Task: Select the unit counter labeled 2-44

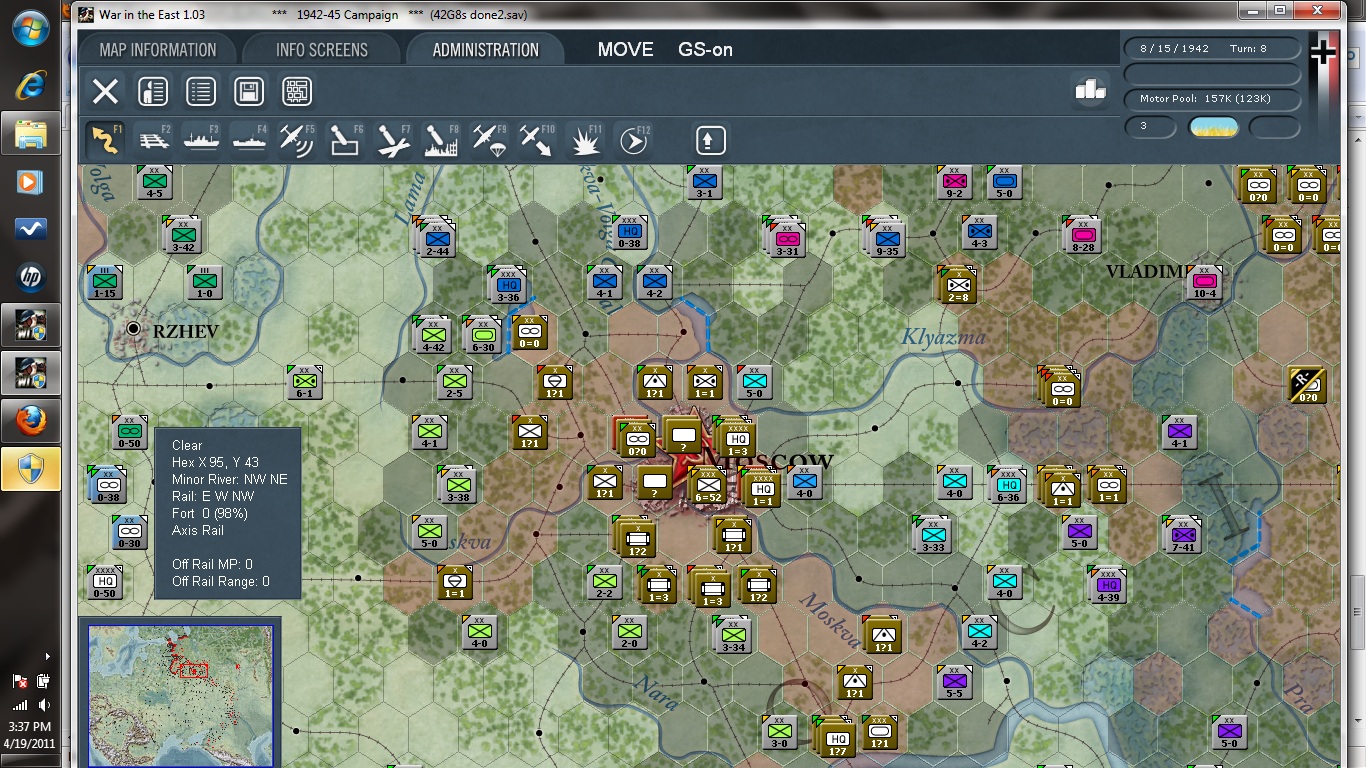Action: [x=436, y=238]
